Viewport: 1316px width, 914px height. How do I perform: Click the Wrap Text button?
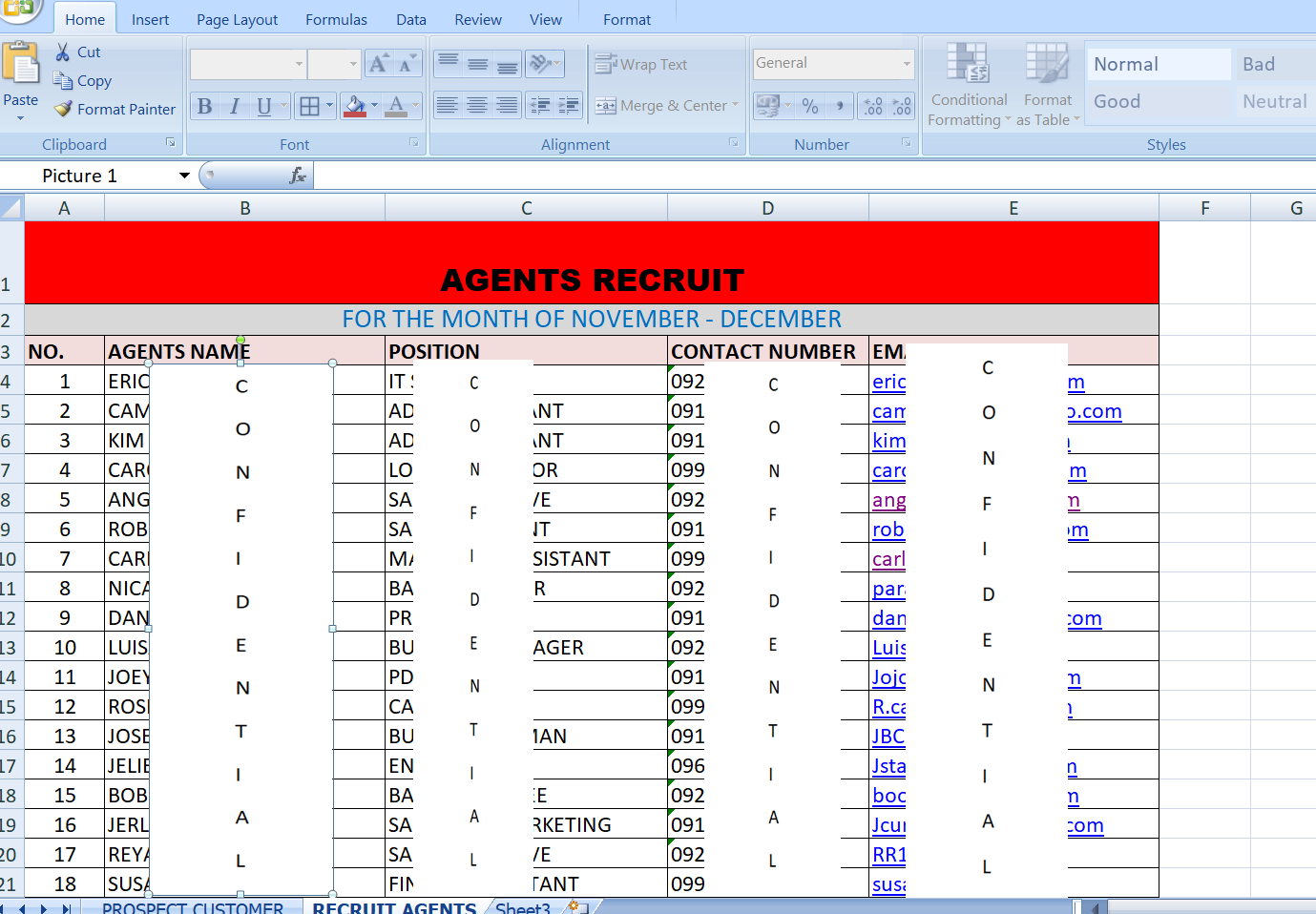coord(641,64)
